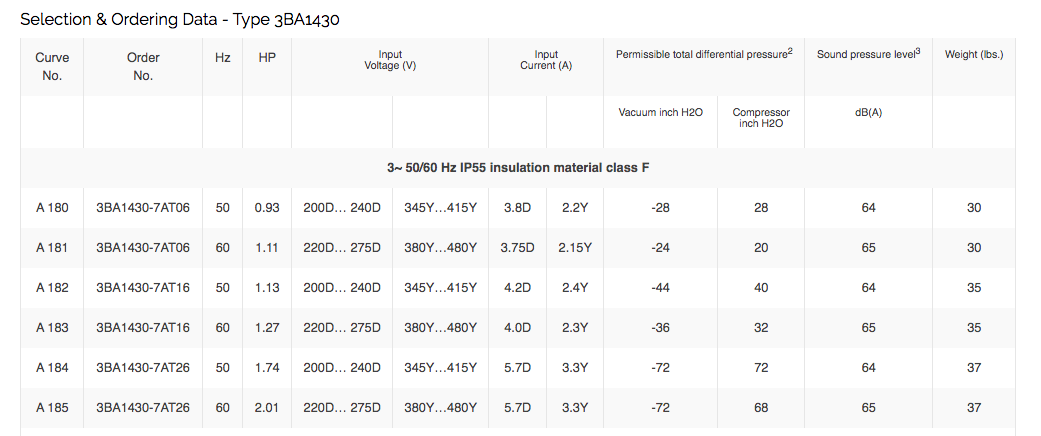Screen dimensions: 1041x436
Task: Click the insulation material class F row
Action: [x=518, y=167]
